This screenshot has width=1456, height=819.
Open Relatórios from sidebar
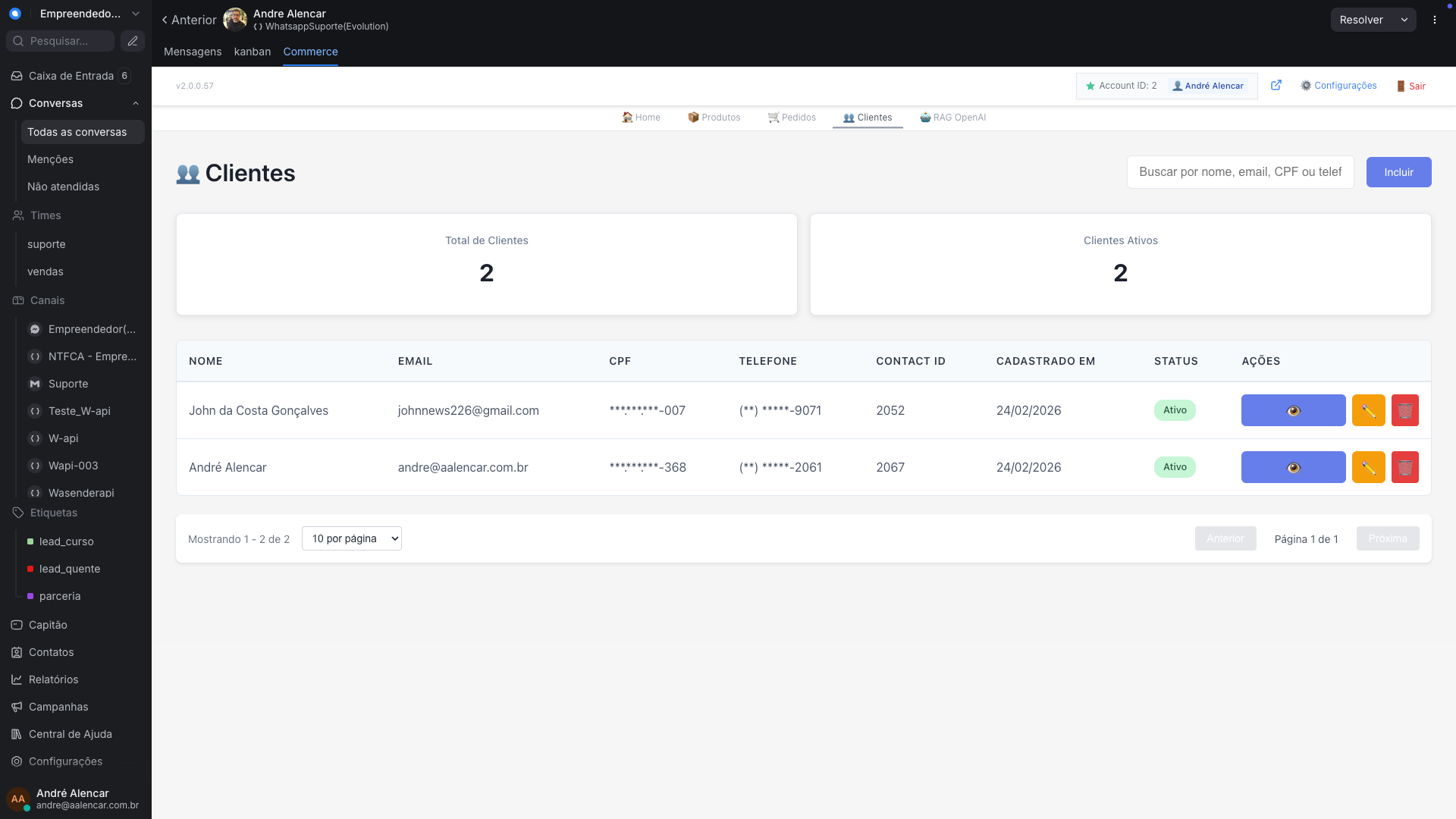[x=53, y=679]
